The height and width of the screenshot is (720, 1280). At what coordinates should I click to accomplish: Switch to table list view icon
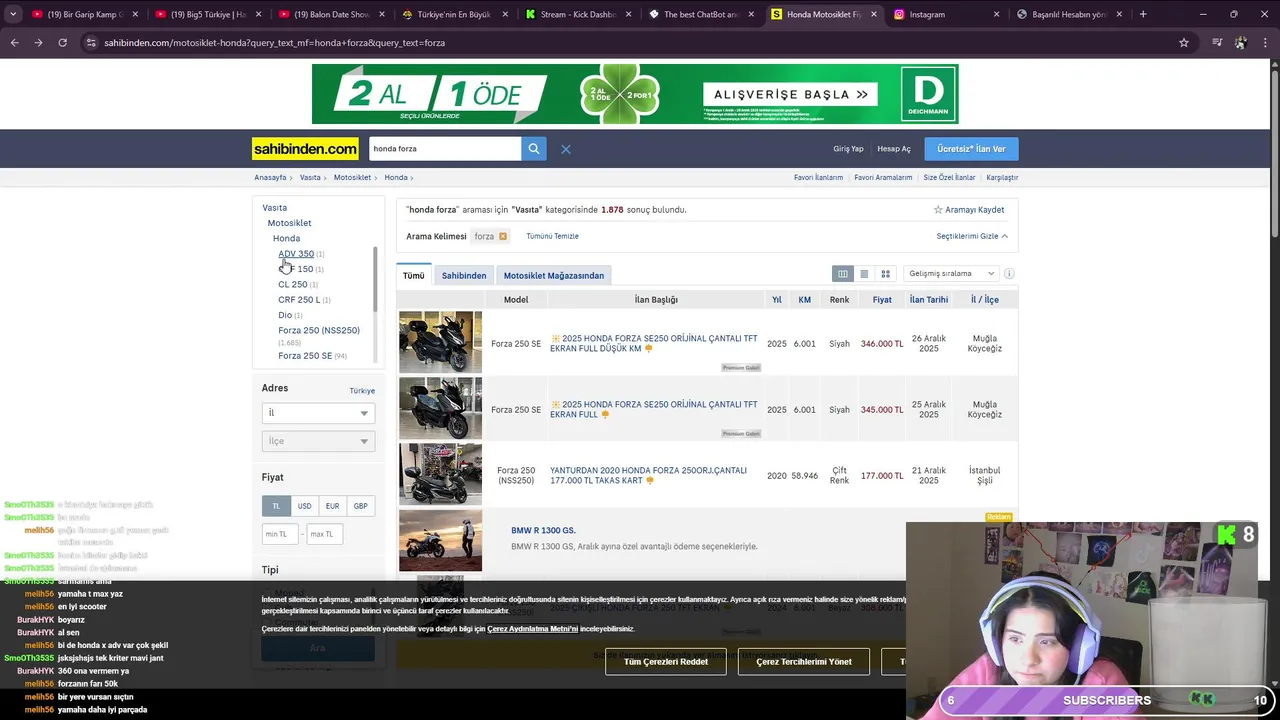843,274
